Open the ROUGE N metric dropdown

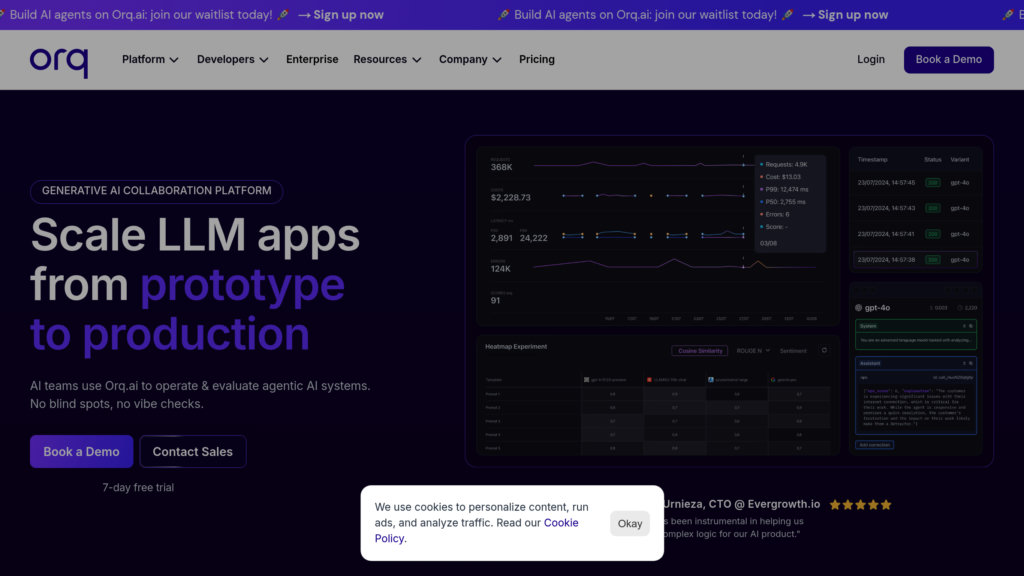[x=752, y=351]
